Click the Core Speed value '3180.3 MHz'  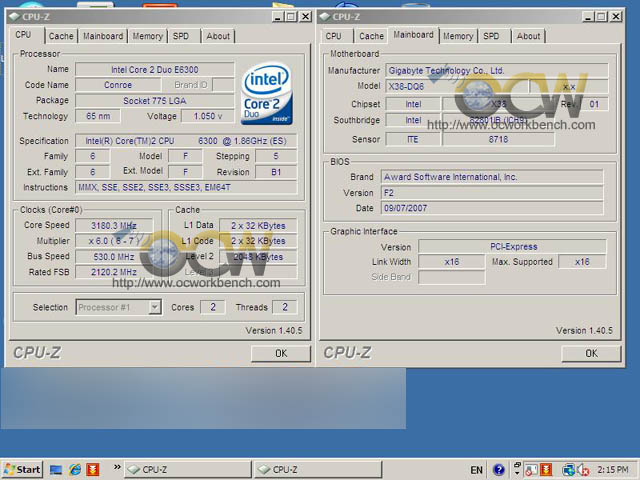114,226
